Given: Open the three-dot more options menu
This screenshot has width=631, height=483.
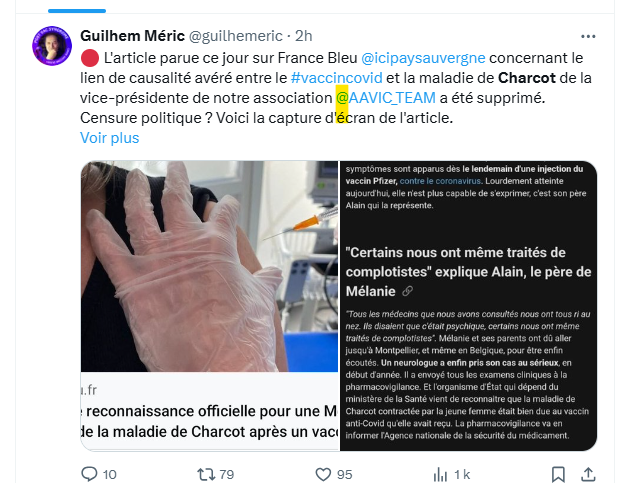Looking at the screenshot, I should (x=588, y=37).
